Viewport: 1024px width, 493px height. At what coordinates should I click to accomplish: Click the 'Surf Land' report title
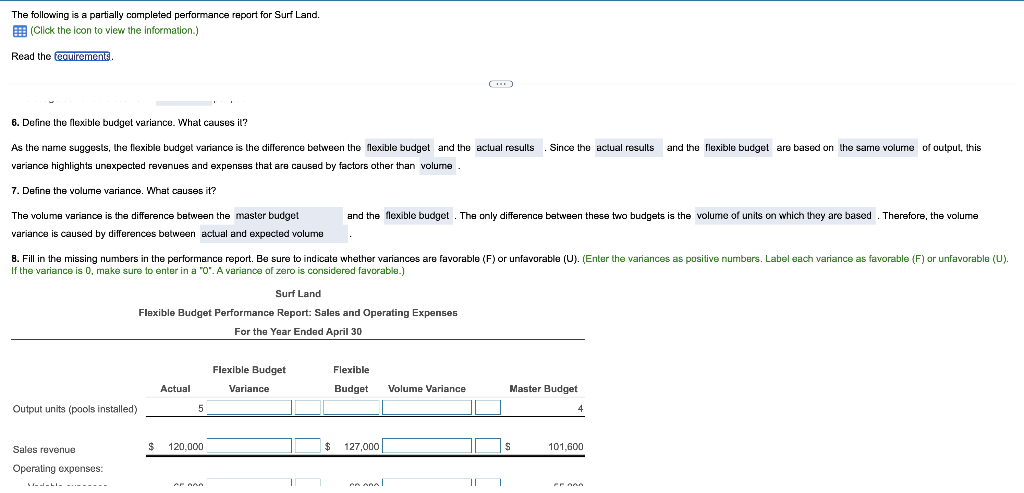298,294
